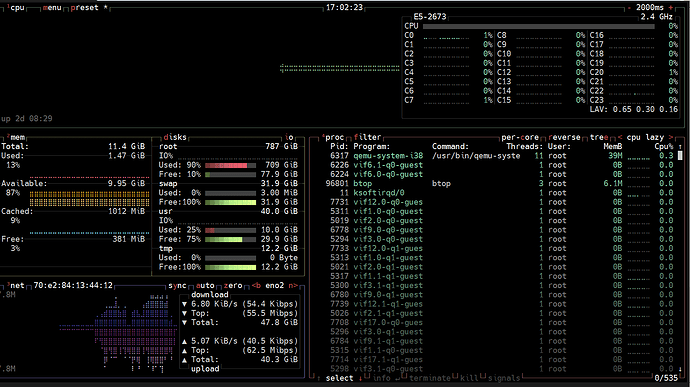Click the E5-2673 CPU name
Viewport: 690px width, 387px height.
(x=429, y=17)
